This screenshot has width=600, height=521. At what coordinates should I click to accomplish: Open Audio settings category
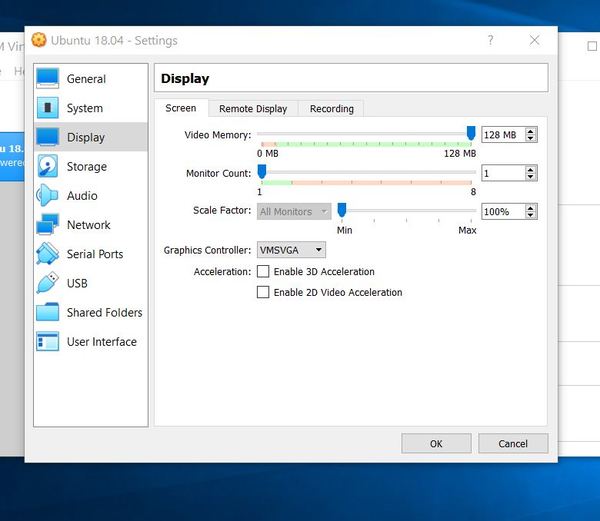click(x=90, y=195)
